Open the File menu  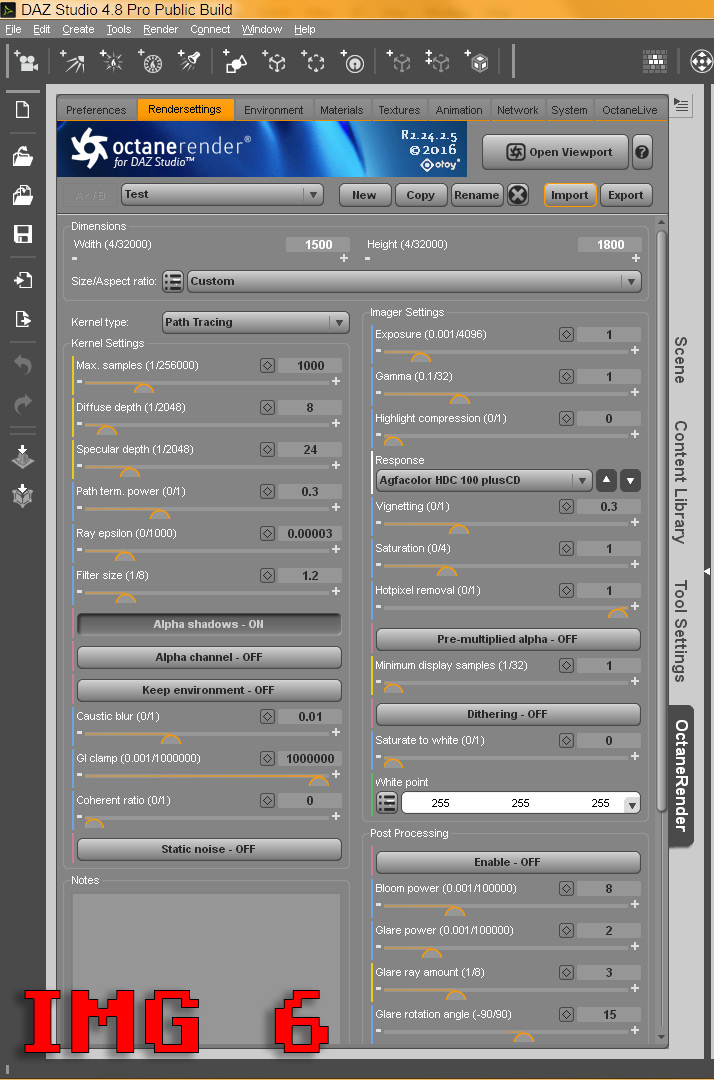13,30
